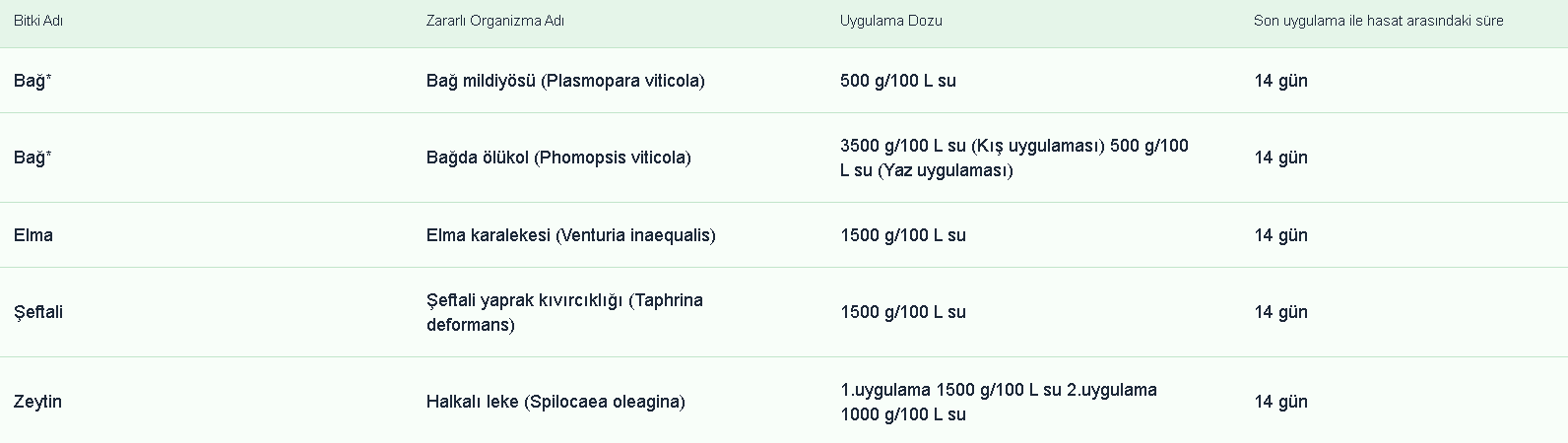Select the two-application dose for Zeytin
The image size is (1568, 443).
point(998,402)
